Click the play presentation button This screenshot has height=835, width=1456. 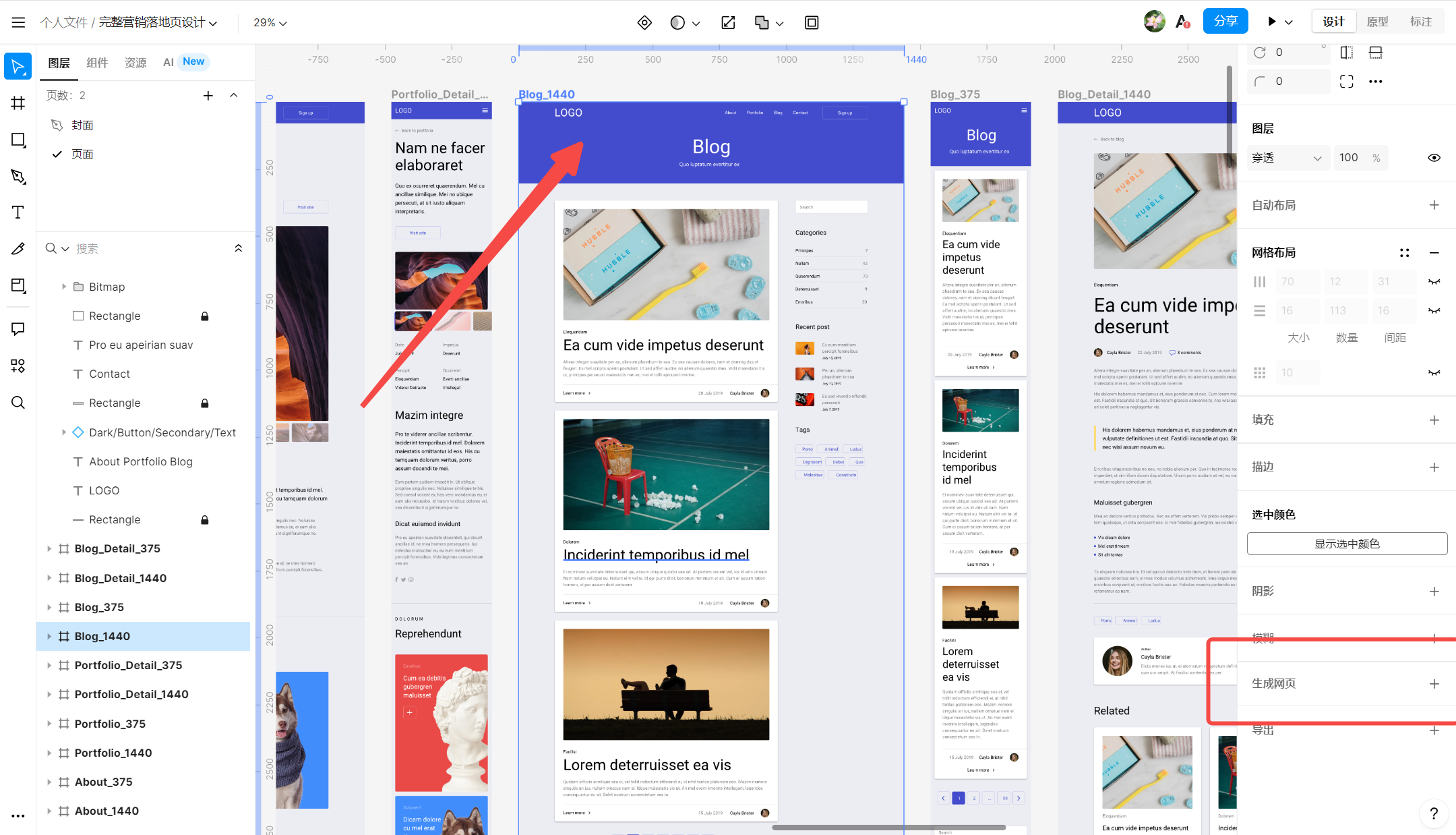click(x=1271, y=22)
